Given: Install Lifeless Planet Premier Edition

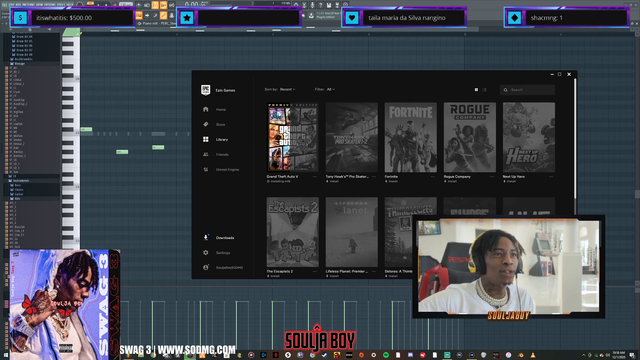Looking at the screenshot, I should point(332,276).
